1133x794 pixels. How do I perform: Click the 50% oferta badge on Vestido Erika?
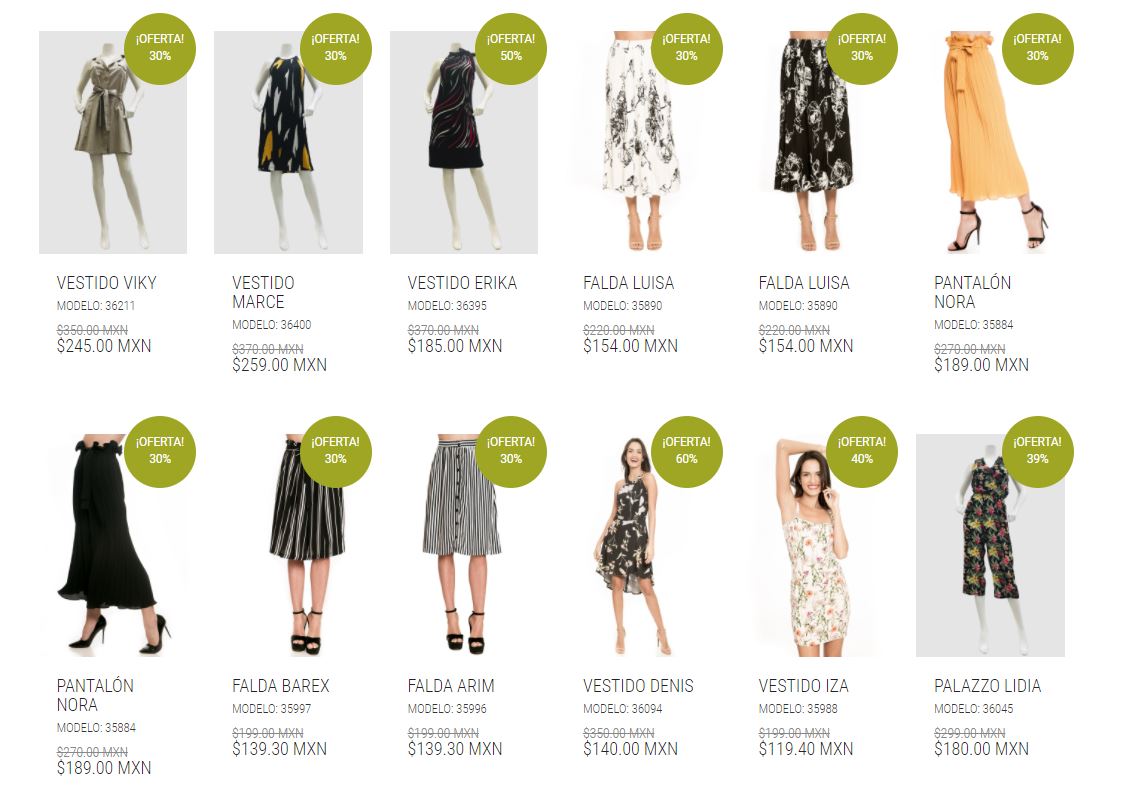(511, 48)
